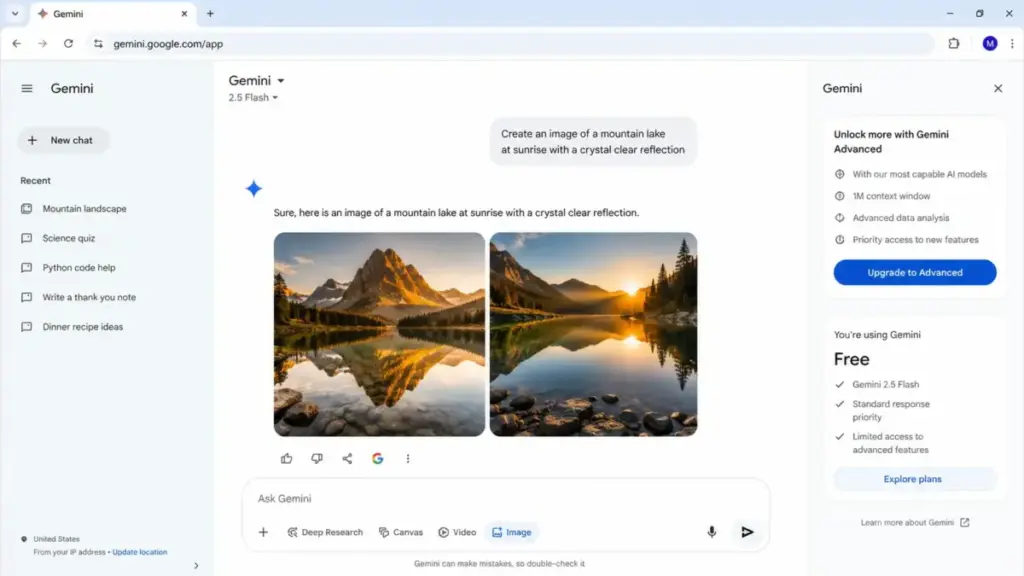The image size is (1024, 576).
Task: Click Explore plans button
Action: pyautogui.click(x=915, y=479)
